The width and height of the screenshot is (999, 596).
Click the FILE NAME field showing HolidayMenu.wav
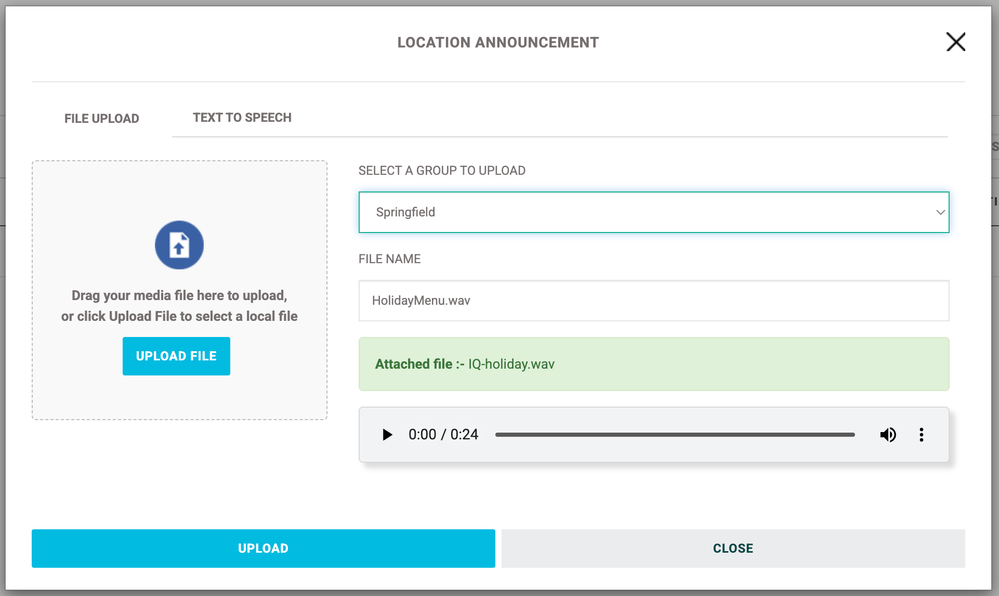point(653,301)
